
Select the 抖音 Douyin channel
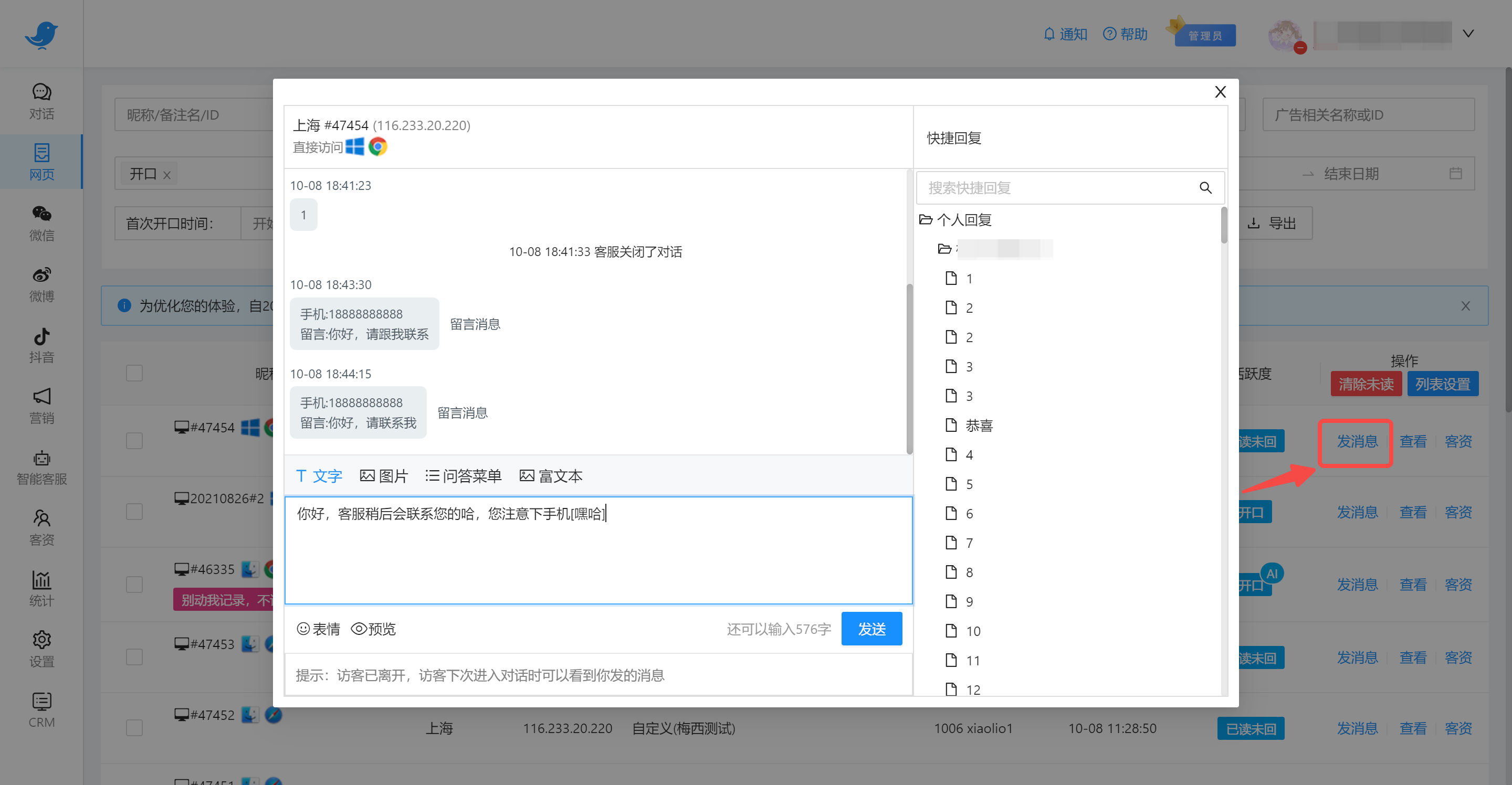[x=41, y=346]
